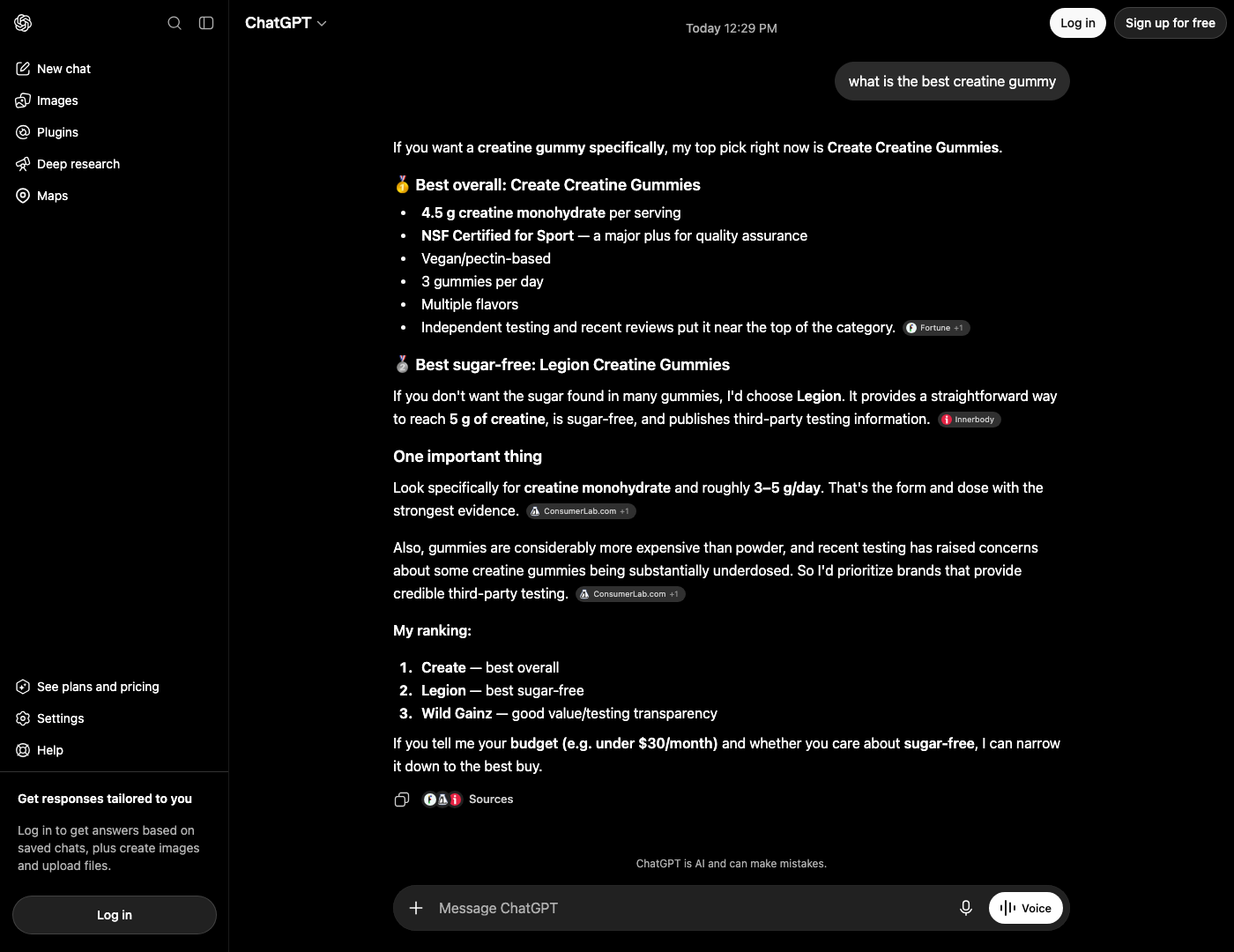Viewport: 1234px width, 952px height.
Task: Collapse the sidebar with the panel icon
Action: 206,23
